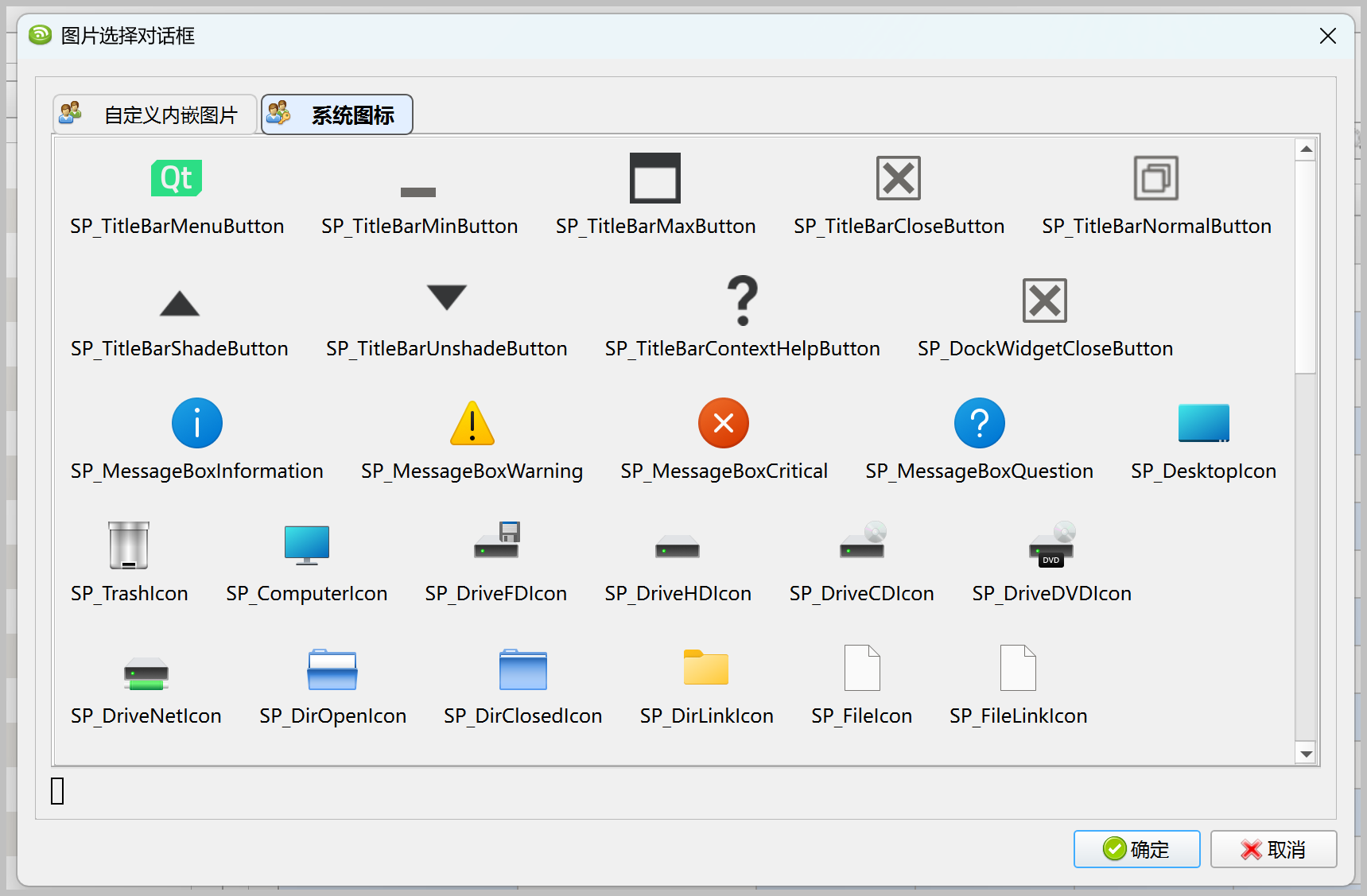The image size is (1367, 896).
Task: Choose the SP_MessageBoxInformation blue info icon
Action: tap(196, 423)
